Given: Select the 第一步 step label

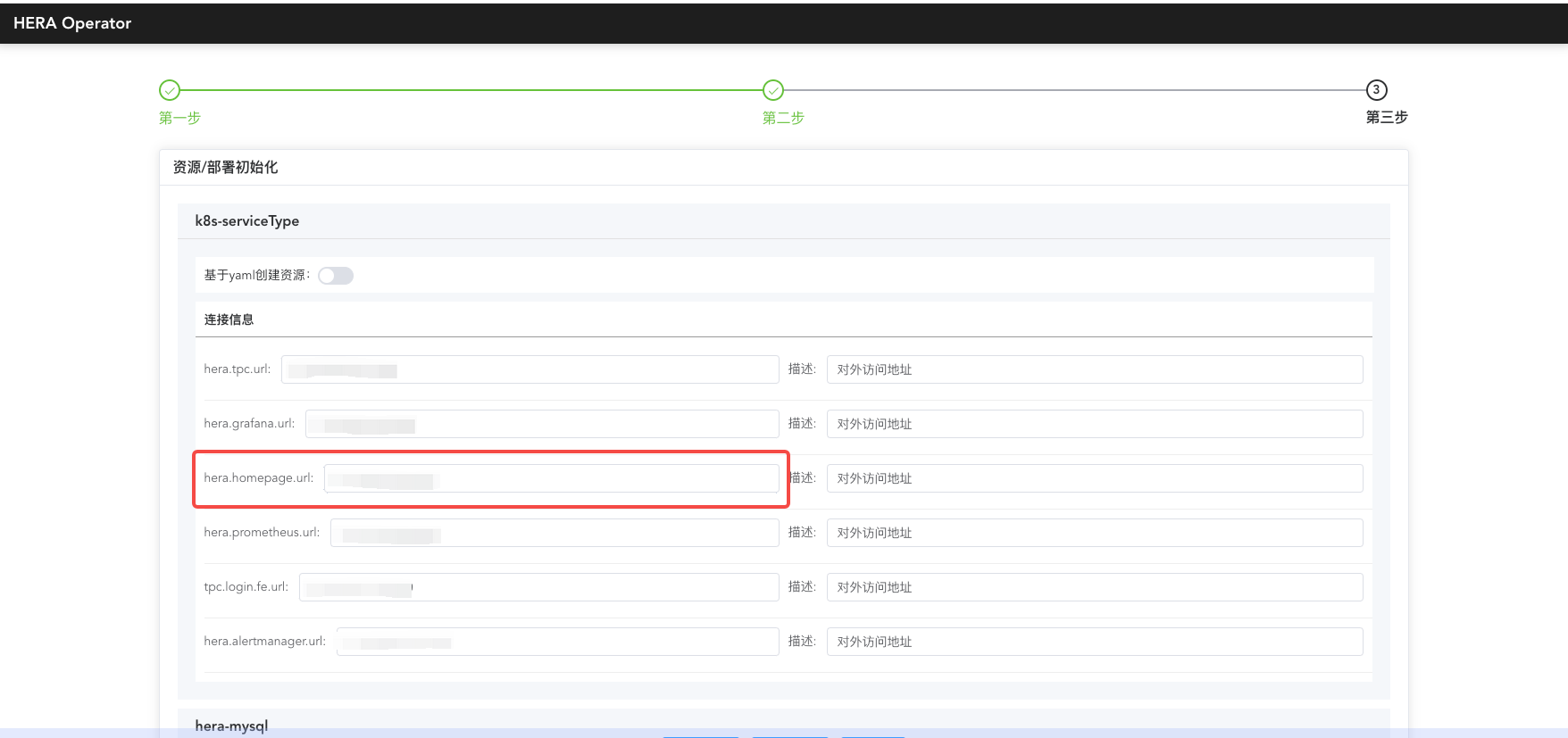Looking at the screenshot, I should [179, 118].
